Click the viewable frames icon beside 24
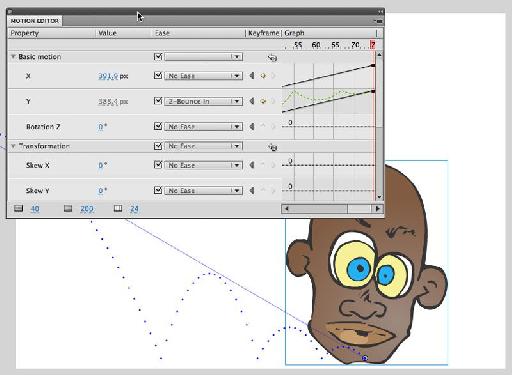The width and height of the screenshot is (512, 375). (x=118, y=209)
